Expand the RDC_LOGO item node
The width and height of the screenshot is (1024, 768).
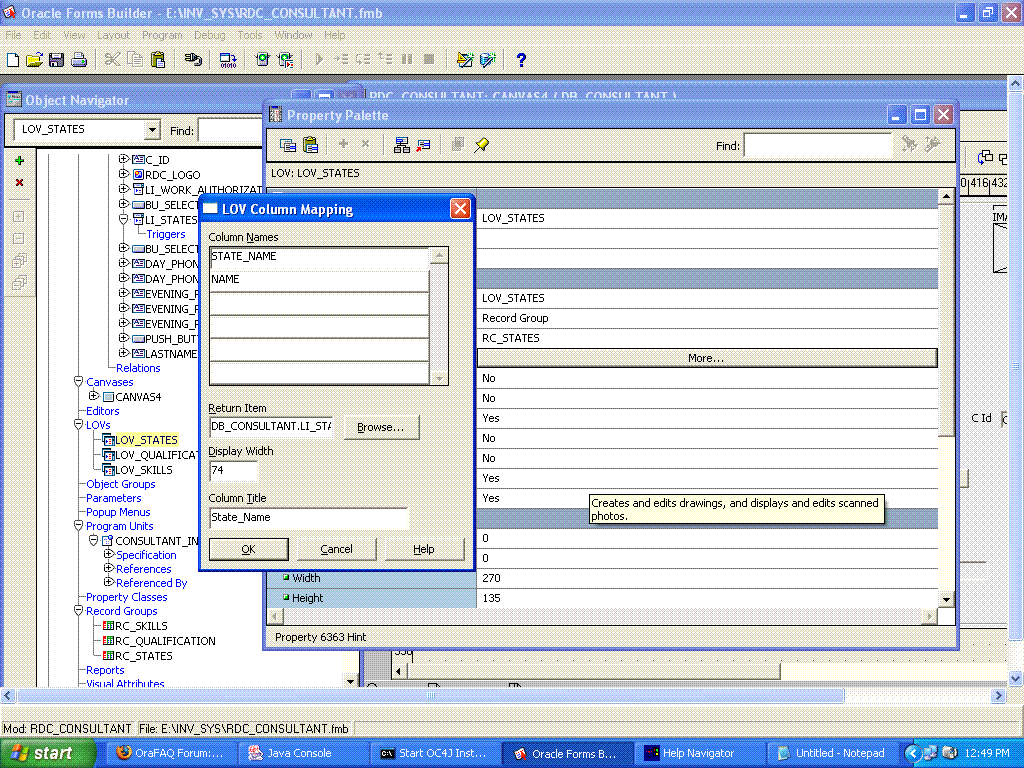pos(123,174)
